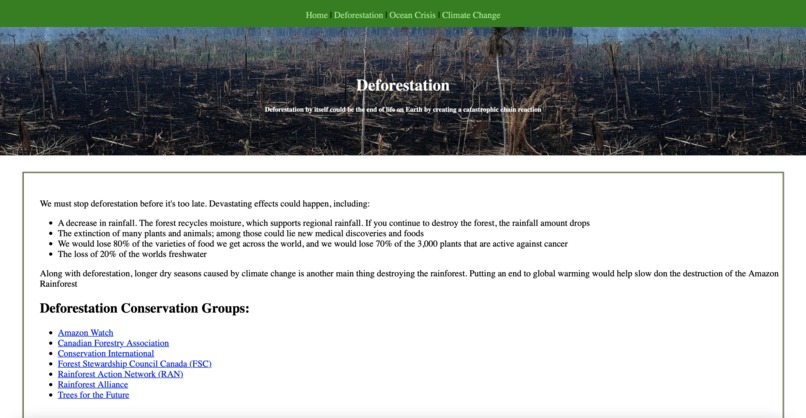Open the Amazon Watch link
The width and height of the screenshot is (806, 418).
pyautogui.click(x=85, y=333)
